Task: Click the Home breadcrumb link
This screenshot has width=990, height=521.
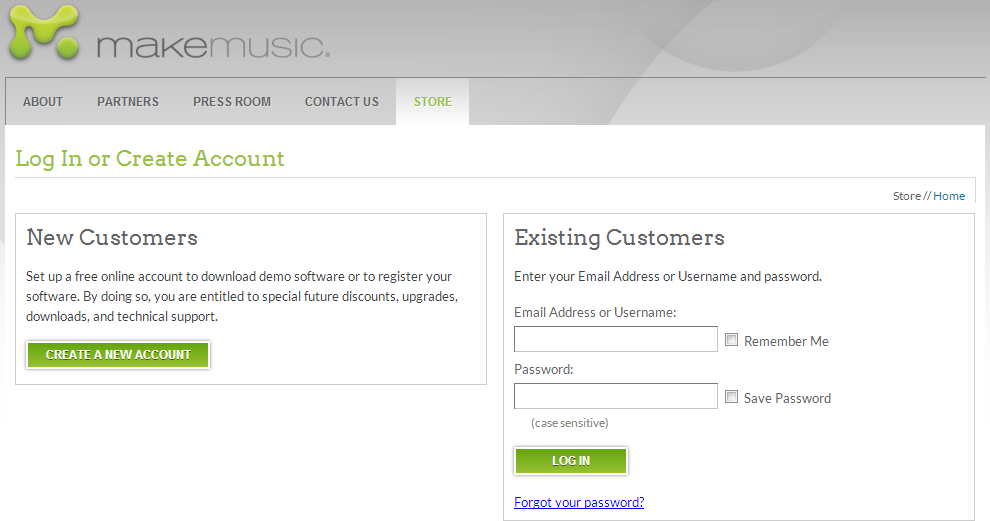Action: [949, 196]
